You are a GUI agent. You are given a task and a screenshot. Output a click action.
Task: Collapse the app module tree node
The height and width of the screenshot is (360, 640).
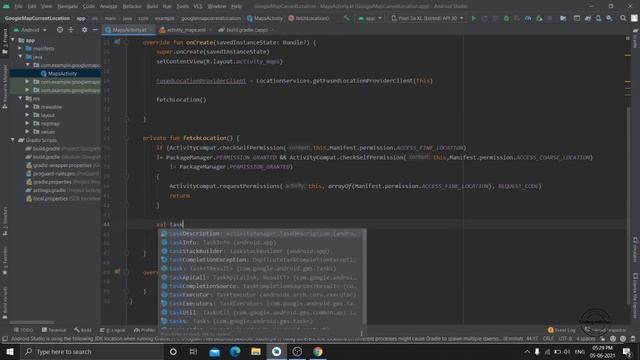tap(13, 40)
